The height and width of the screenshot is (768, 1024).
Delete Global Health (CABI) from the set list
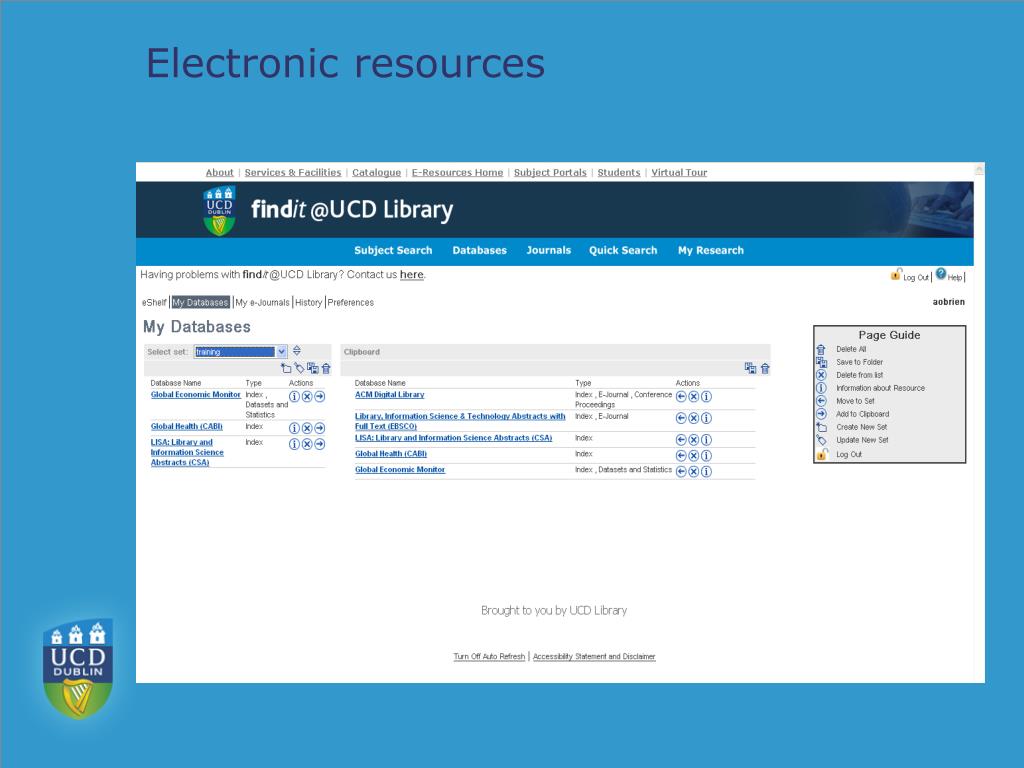click(307, 428)
